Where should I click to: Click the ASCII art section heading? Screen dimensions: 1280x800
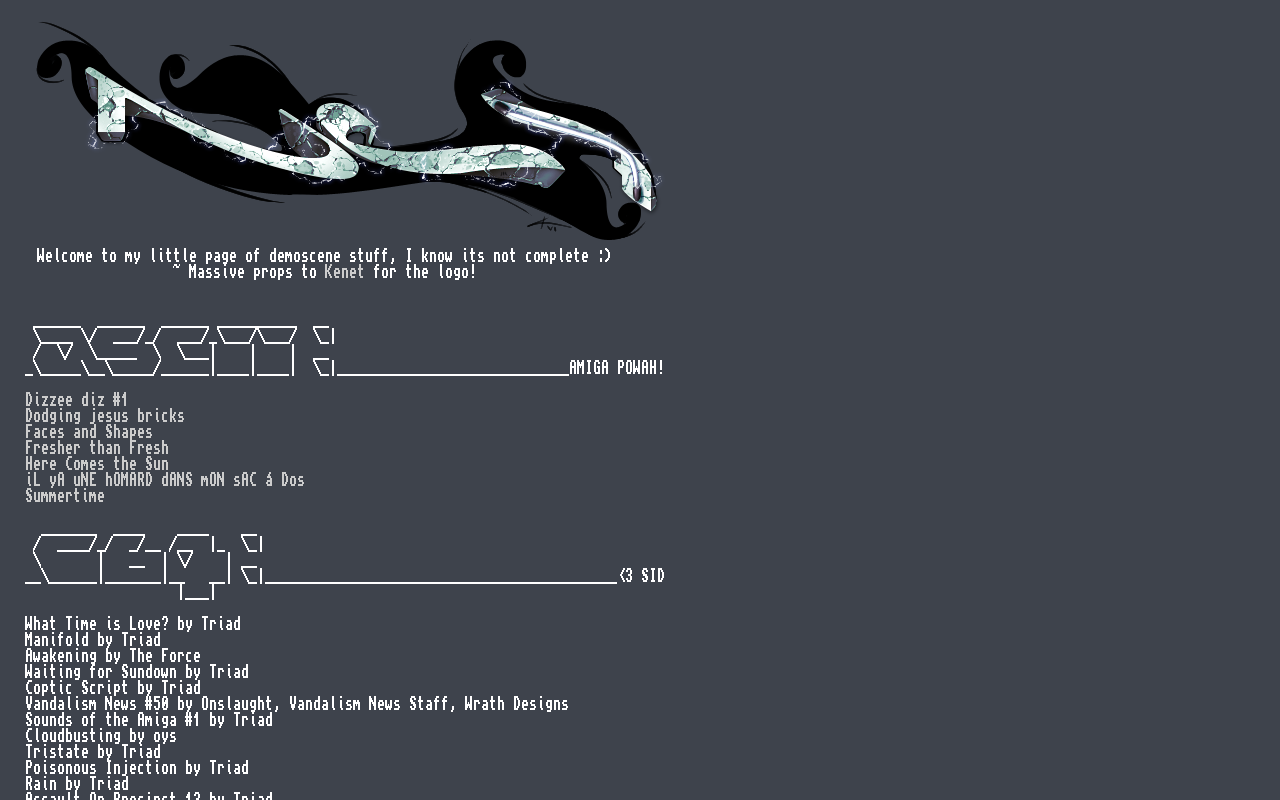pos(180,352)
